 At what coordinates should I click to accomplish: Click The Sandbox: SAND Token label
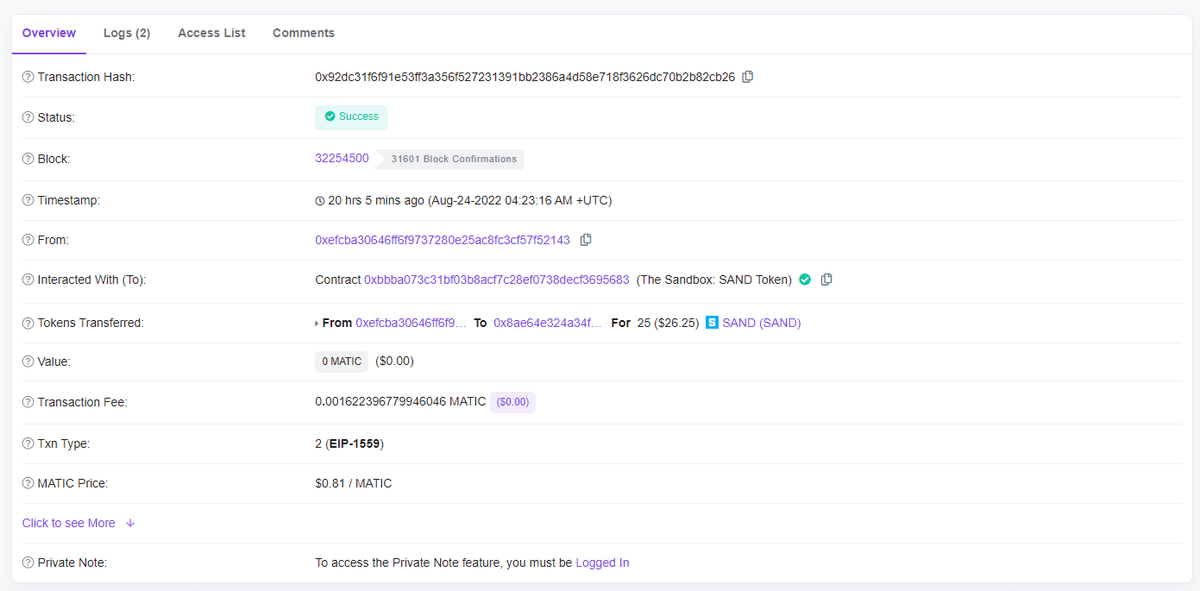714,280
